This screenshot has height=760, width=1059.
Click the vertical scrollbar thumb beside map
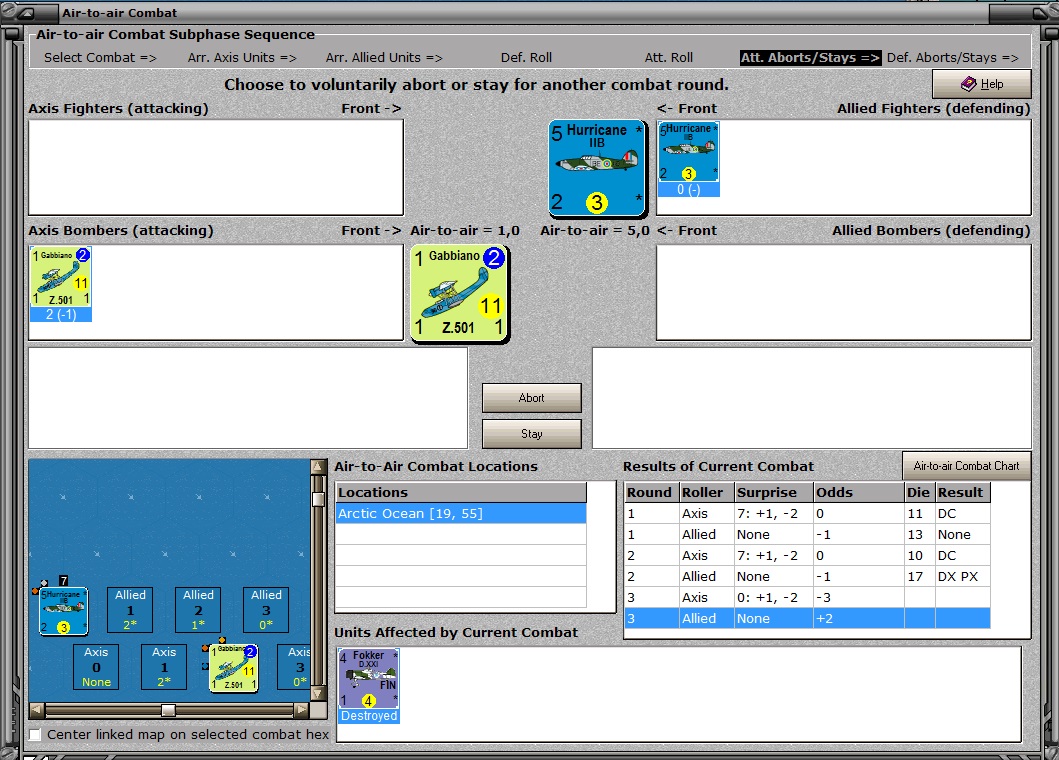click(x=318, y=499)
